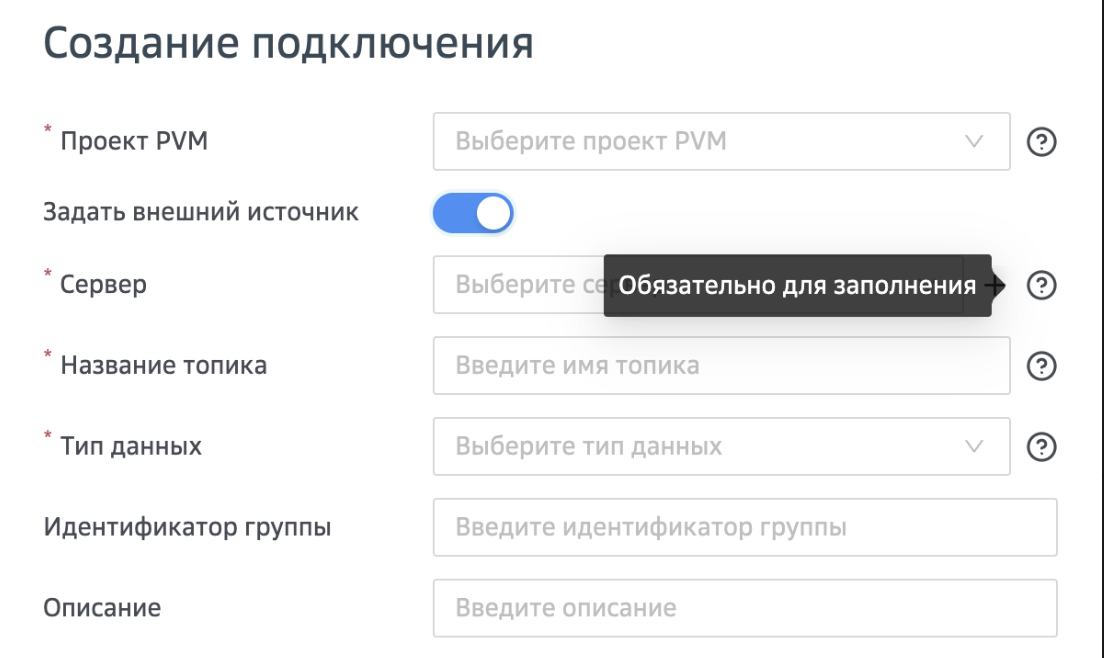The image size is (1104, 658).
Task: Click the chevron arrow in Проект PVM field
Action: pos(975,141)
